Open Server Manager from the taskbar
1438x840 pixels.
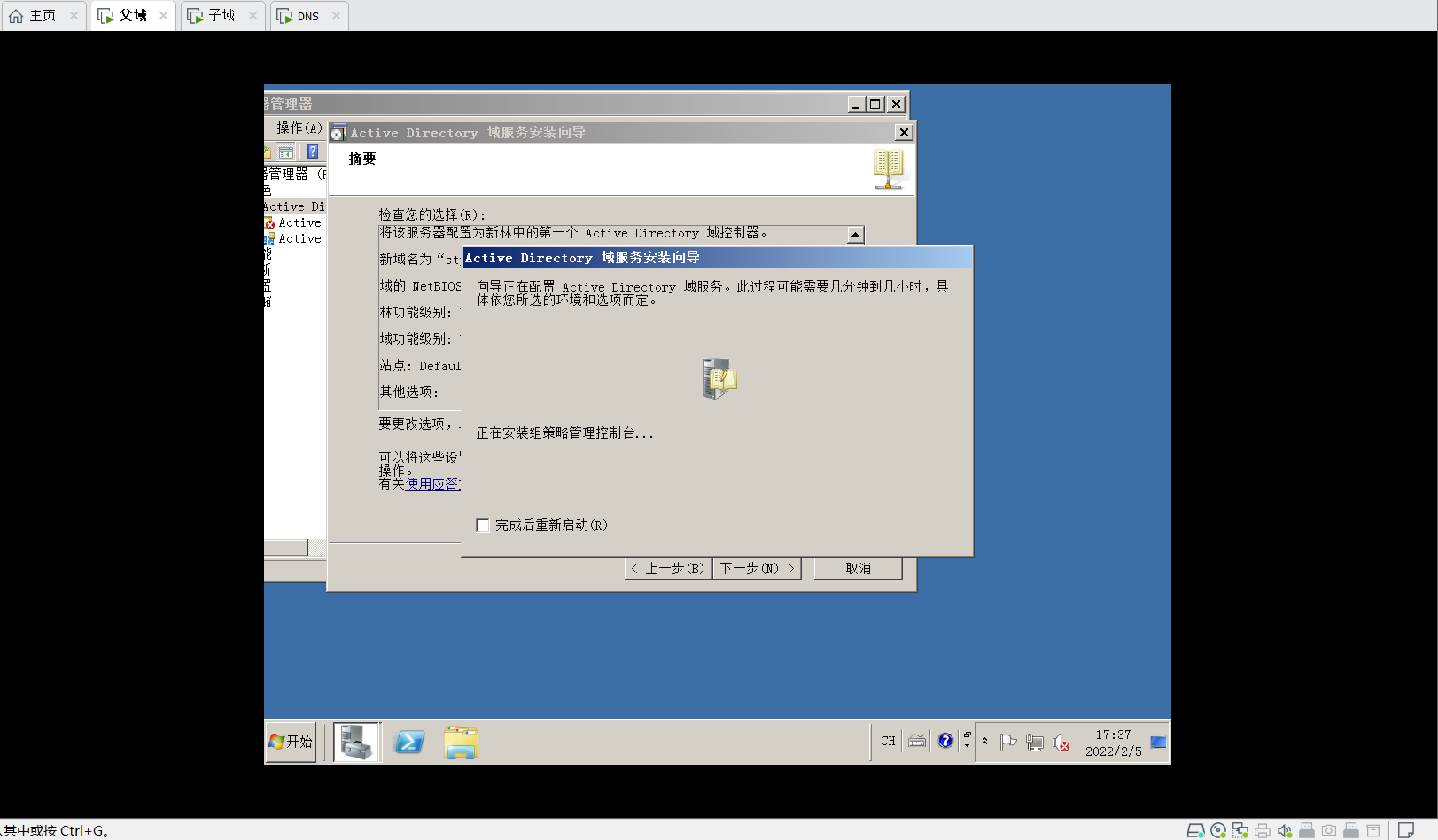coord(356,743)
